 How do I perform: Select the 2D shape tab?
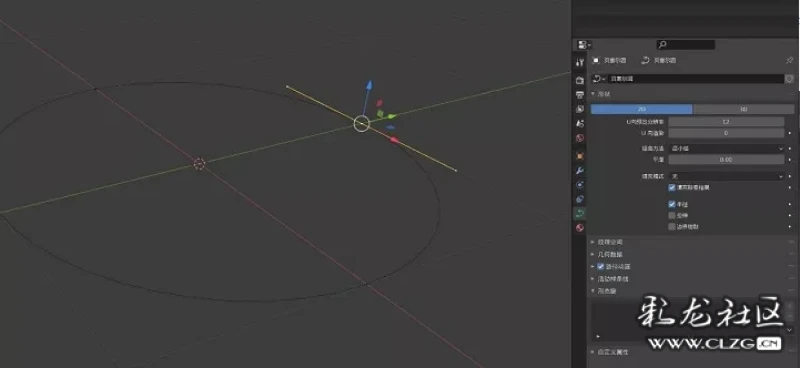(x=641, y=109)
